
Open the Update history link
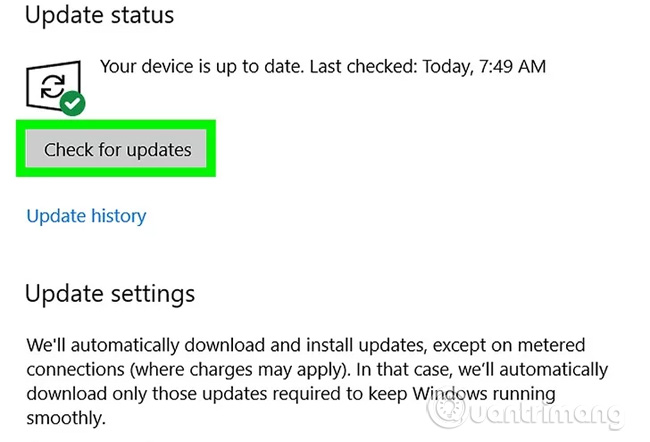(86, 216)
